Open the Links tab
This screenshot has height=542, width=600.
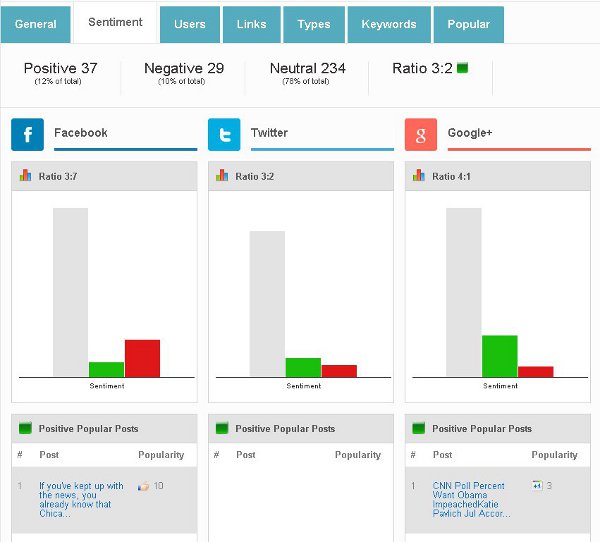click(251, 24)
